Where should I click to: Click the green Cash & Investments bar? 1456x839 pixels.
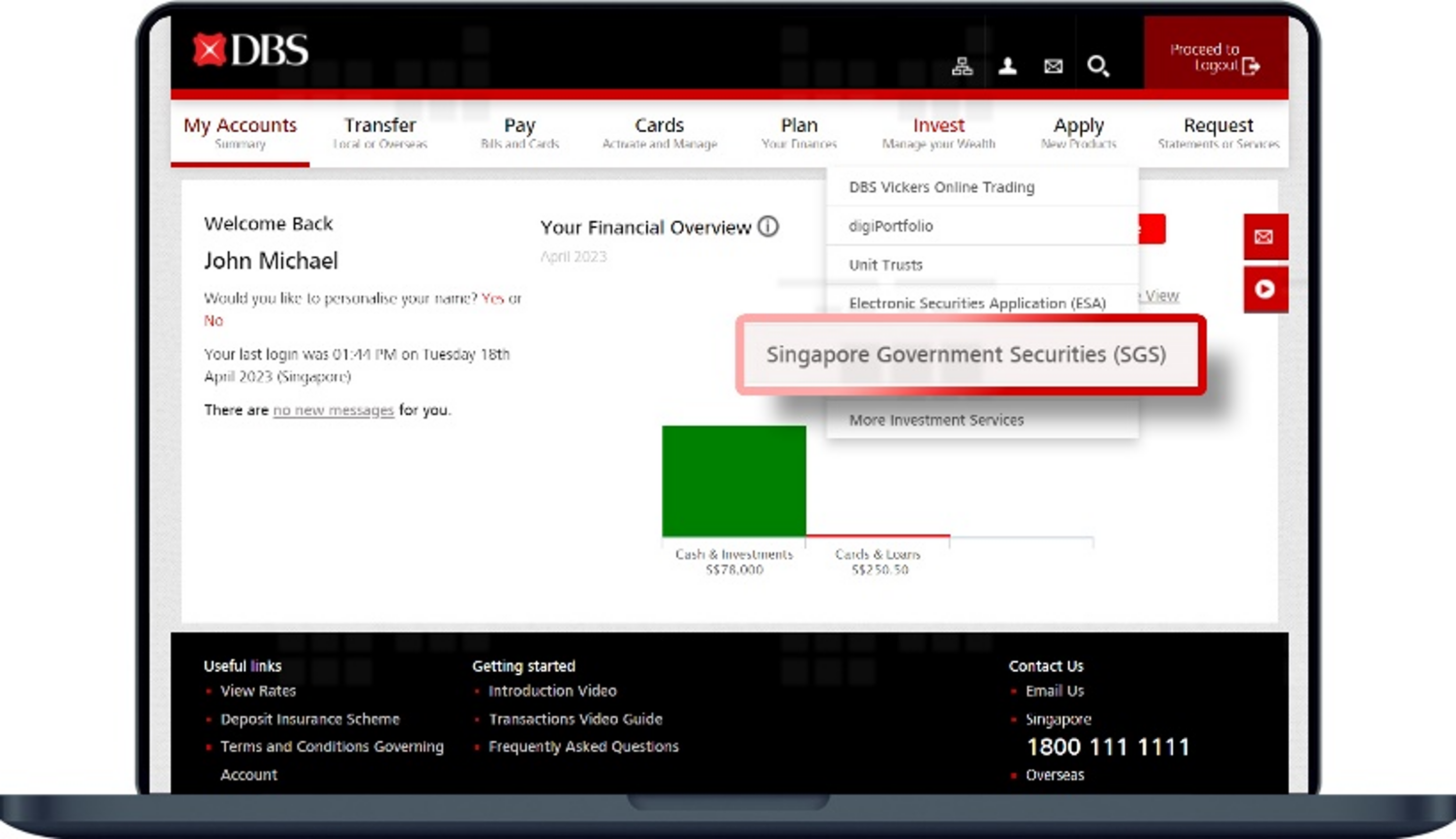tap(734, 481)
